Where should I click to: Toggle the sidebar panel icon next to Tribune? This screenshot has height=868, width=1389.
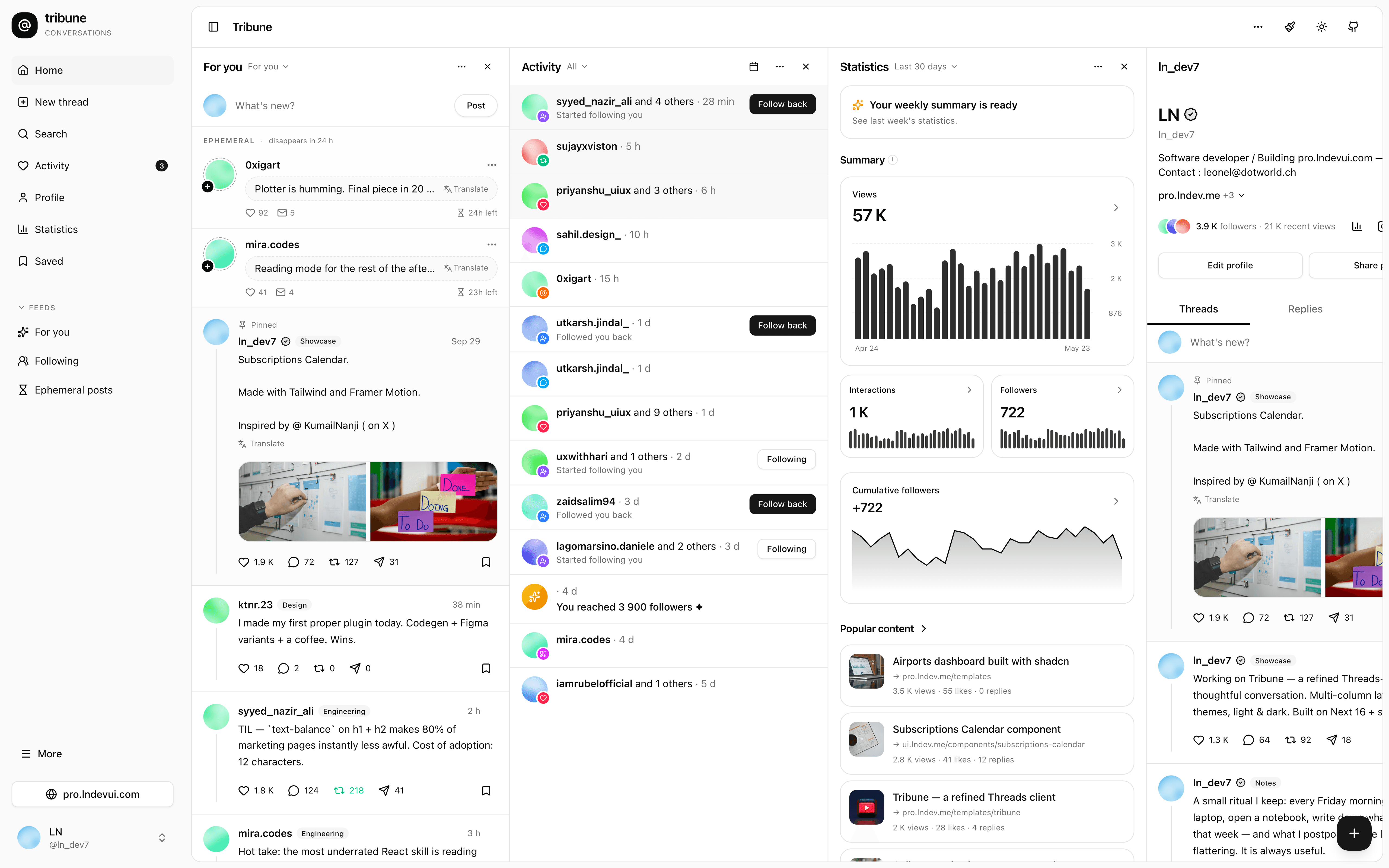tap(214, 27)
